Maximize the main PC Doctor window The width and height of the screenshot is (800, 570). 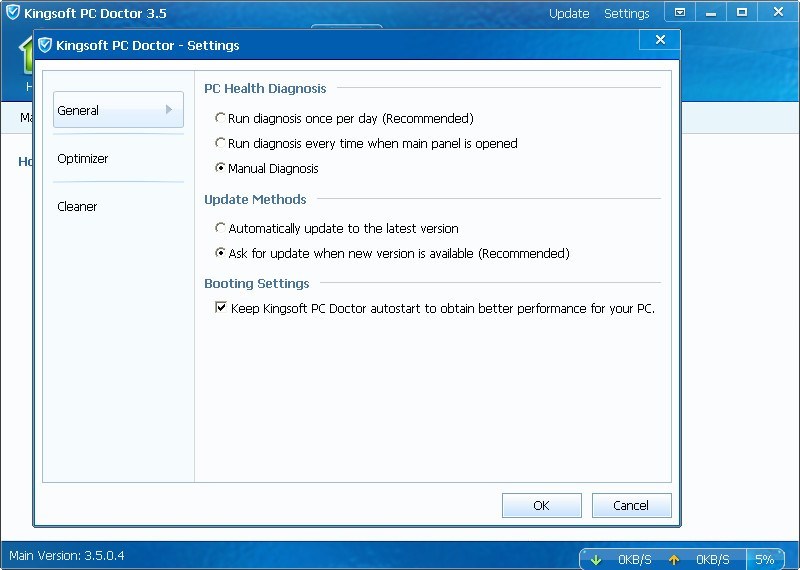742,12
